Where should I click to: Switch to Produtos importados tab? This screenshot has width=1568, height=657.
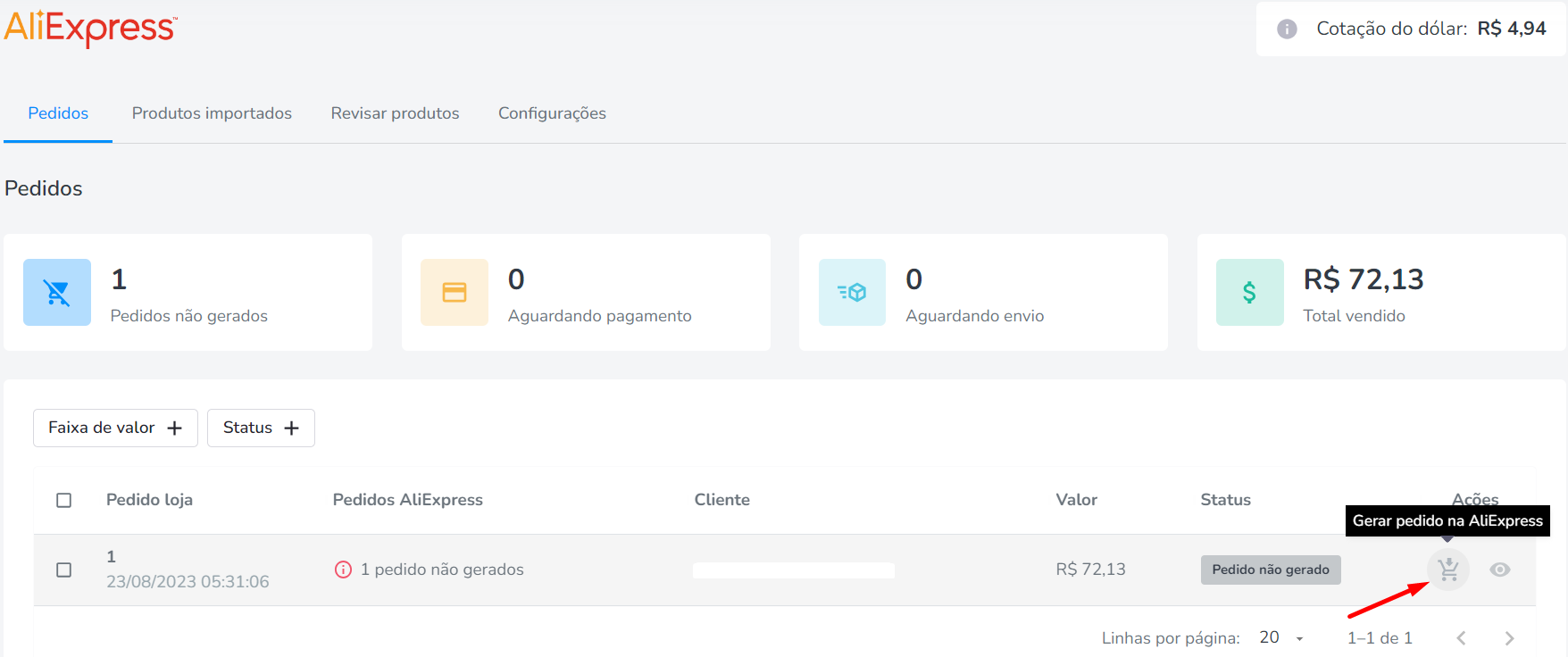click(212, 113)
